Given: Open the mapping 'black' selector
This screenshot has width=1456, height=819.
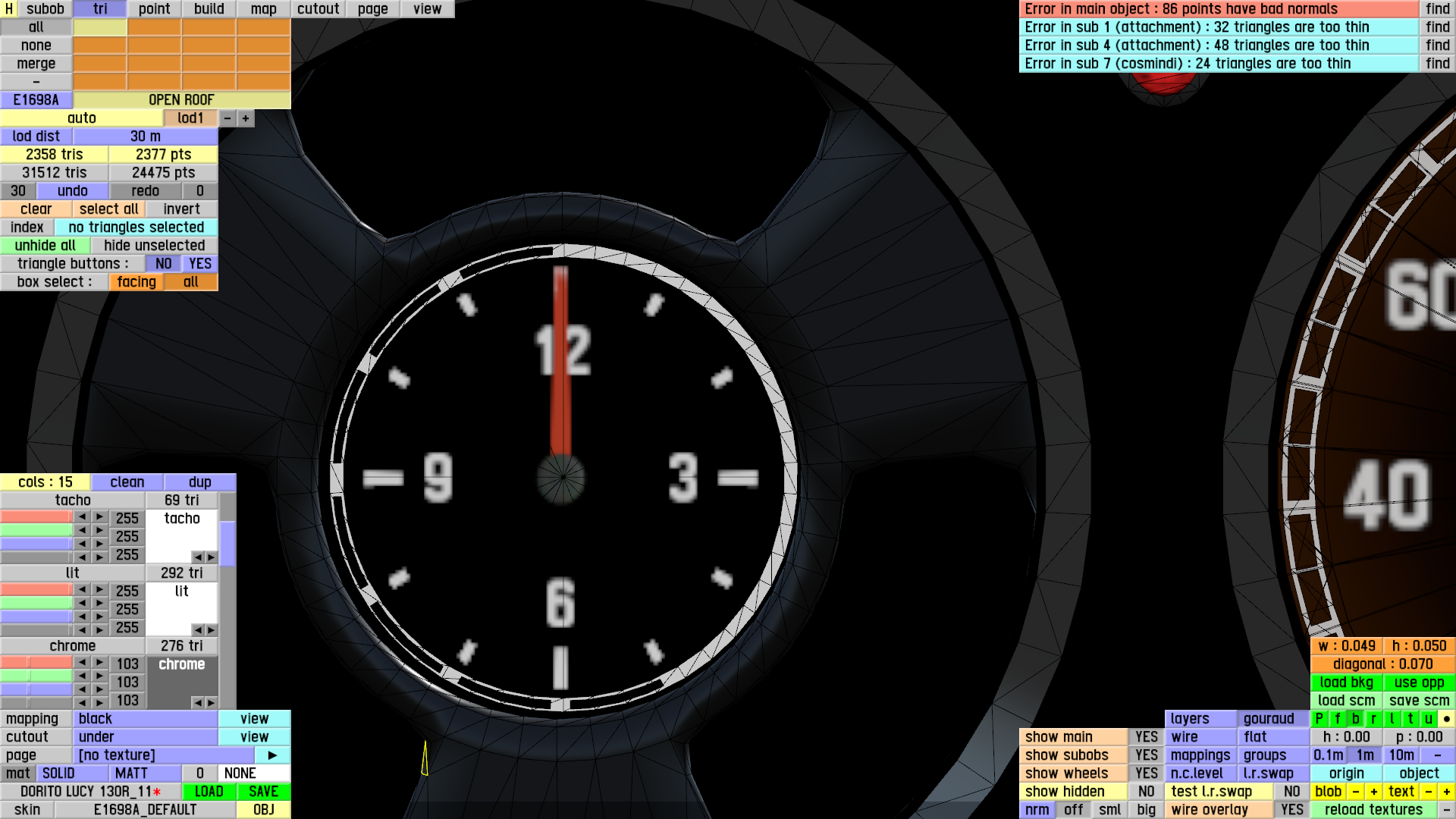Looking at the screenshot, I should pos(146,719).
